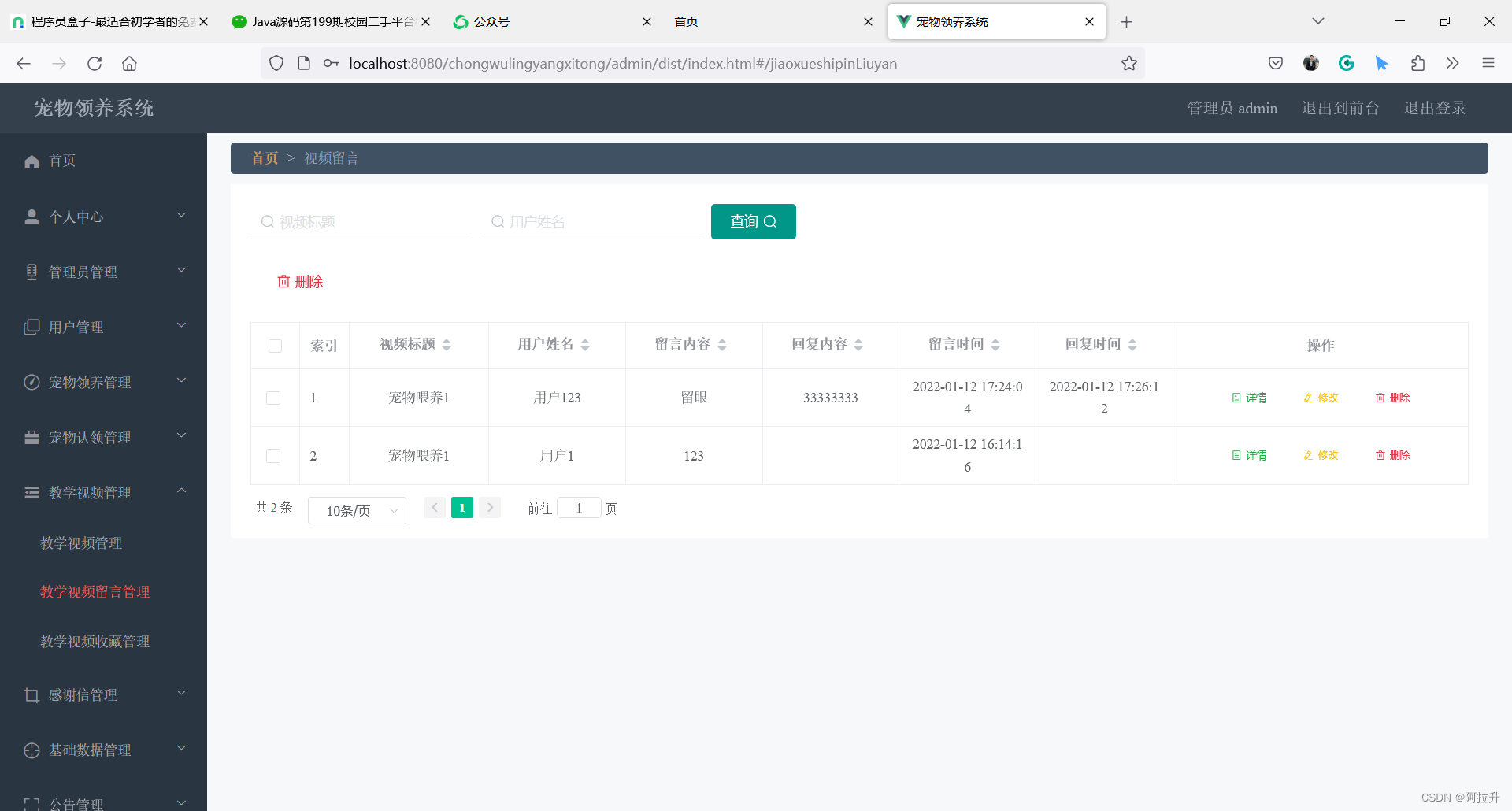Click 详情 for the 用户1 row

coord(1249,455)
